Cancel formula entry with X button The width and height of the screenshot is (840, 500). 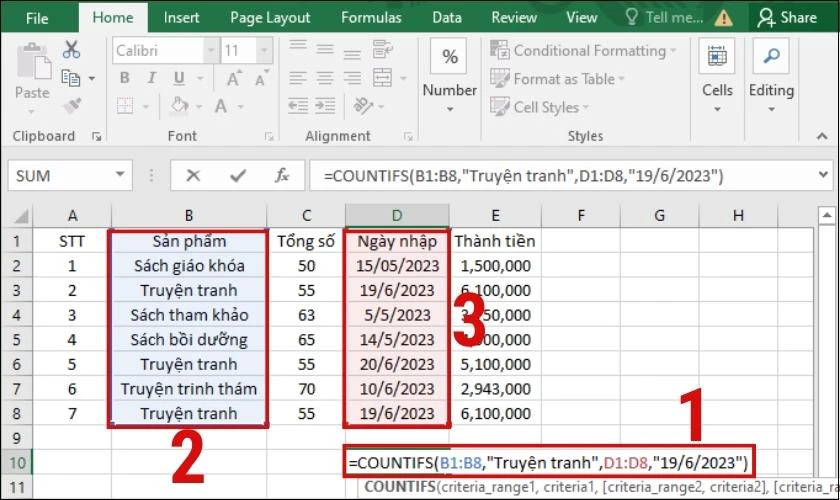(193, 175)
